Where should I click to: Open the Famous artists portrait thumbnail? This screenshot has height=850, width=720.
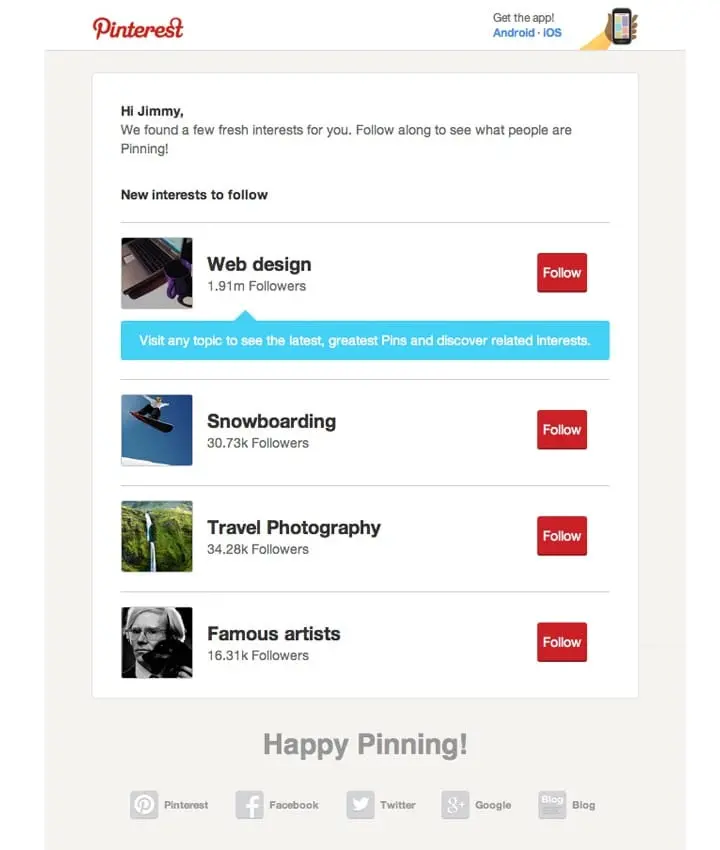pyautogui.click(x=156, y=643)
